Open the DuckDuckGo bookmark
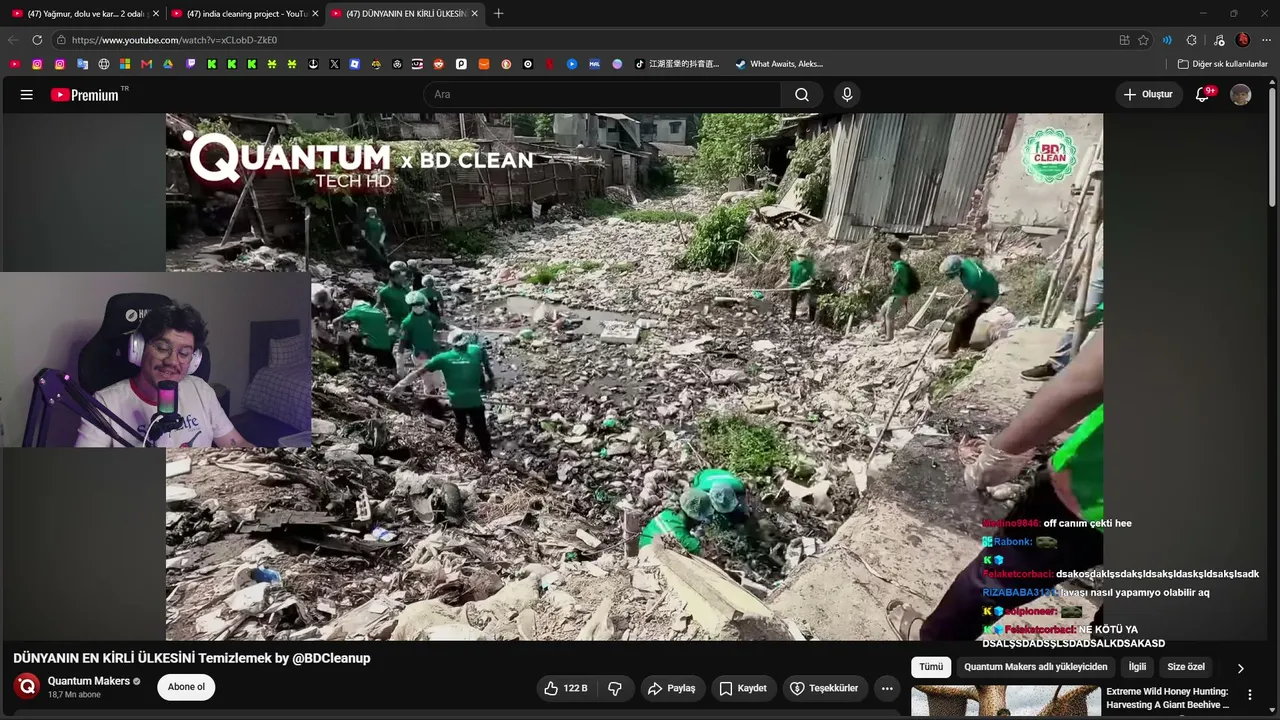The image size is (1280, 720). tap(506, 64)
